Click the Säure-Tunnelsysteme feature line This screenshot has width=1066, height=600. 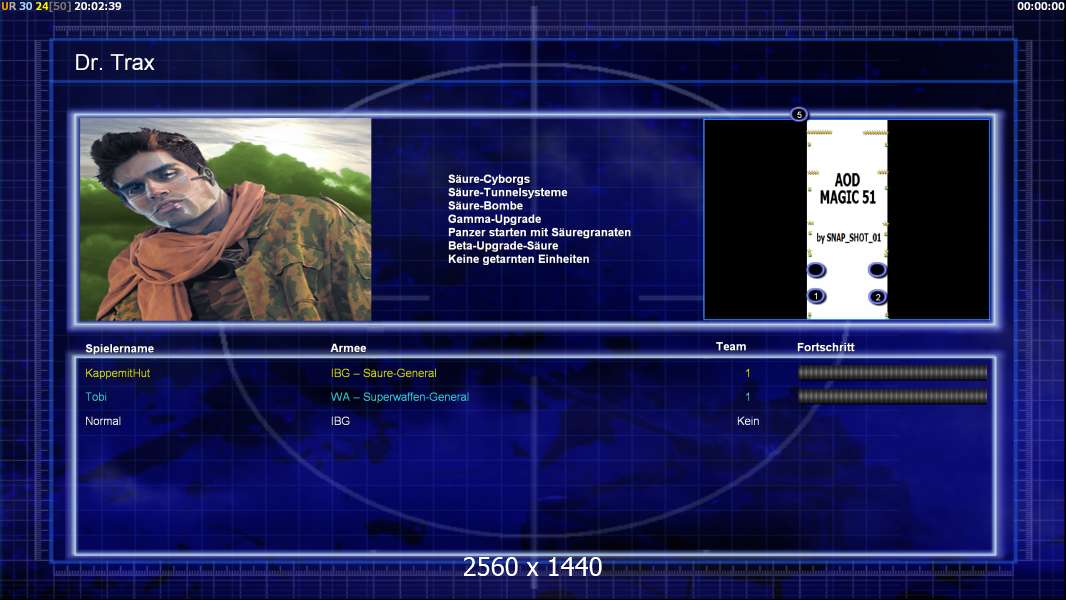coord(507,192)
